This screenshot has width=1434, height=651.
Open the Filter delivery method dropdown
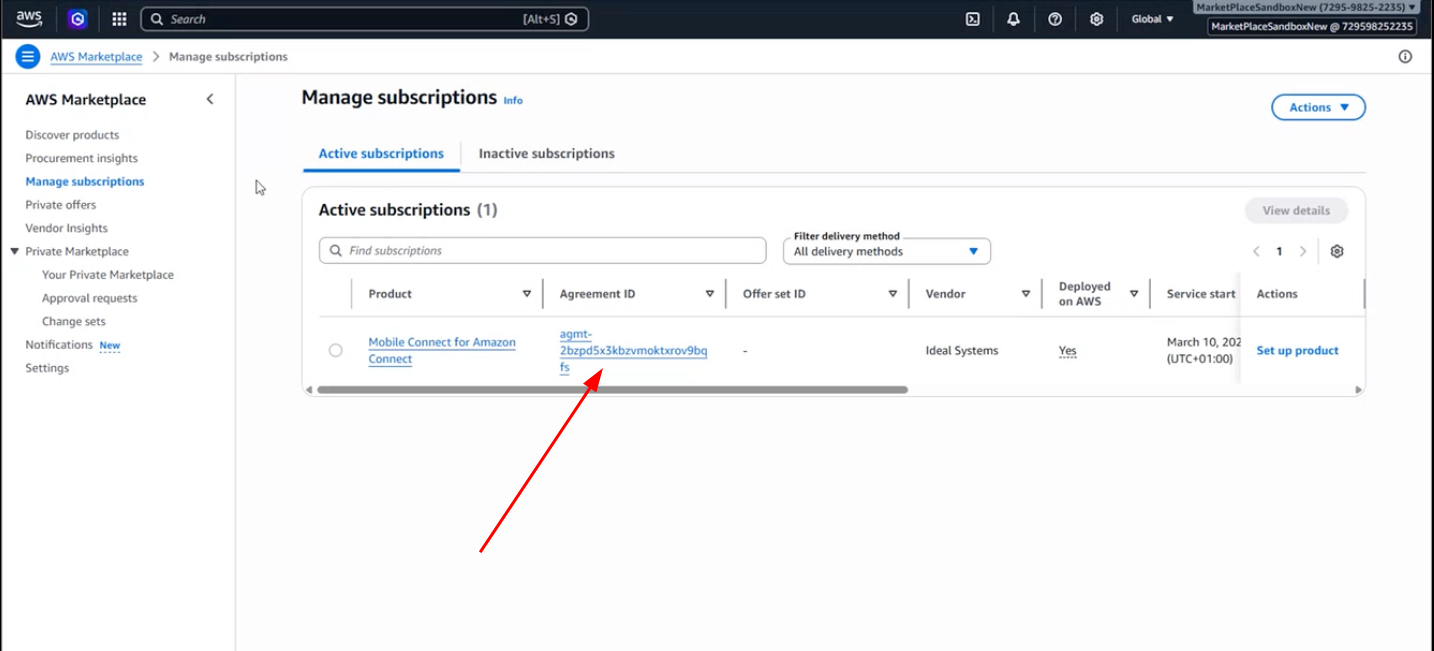point(886,251)
